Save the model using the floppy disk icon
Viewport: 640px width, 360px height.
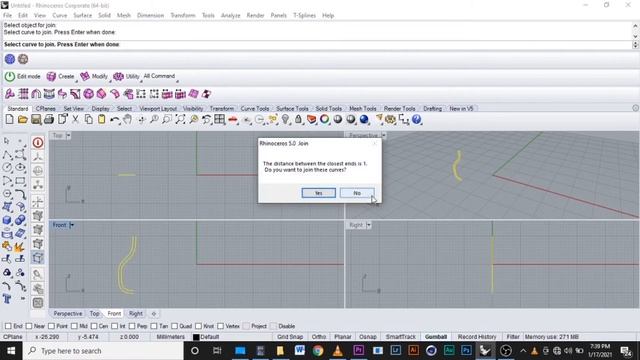click(36, 120)
